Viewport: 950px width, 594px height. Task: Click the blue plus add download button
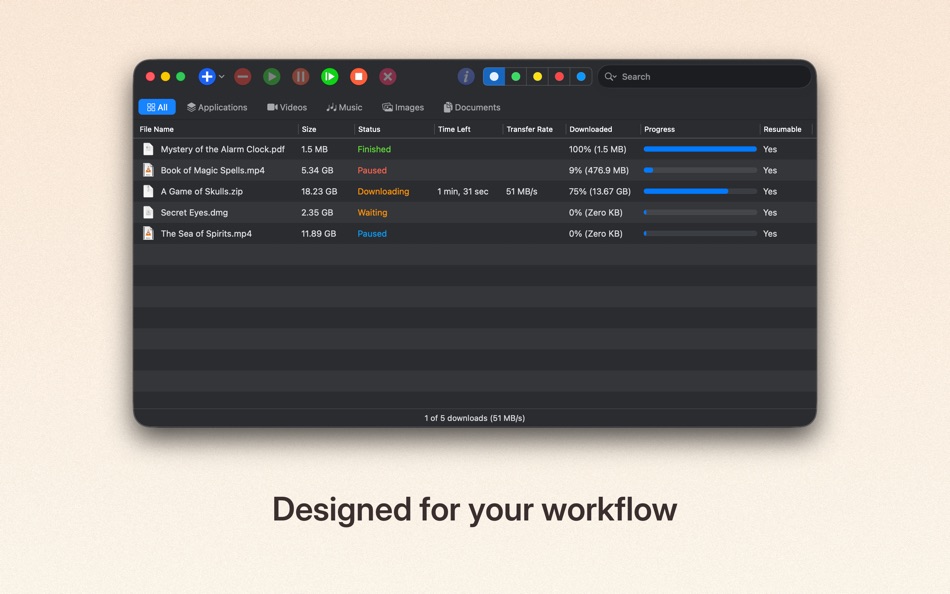207,76
